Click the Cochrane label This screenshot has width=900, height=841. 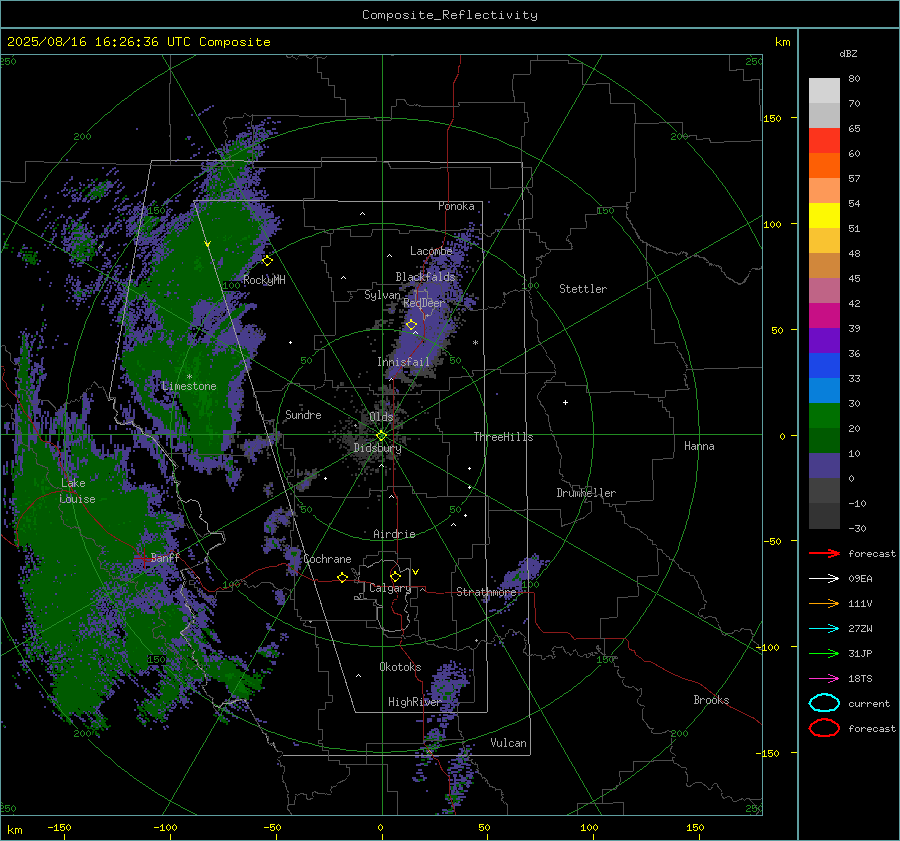click(x=327, y=559)
